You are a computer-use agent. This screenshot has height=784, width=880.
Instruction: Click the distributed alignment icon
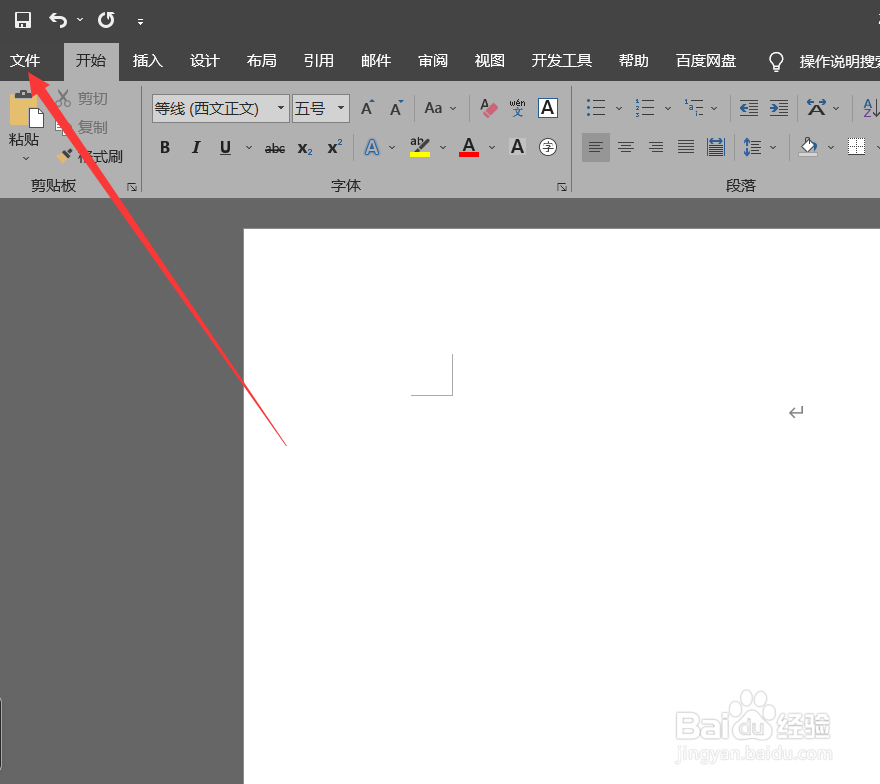point(716,148)
